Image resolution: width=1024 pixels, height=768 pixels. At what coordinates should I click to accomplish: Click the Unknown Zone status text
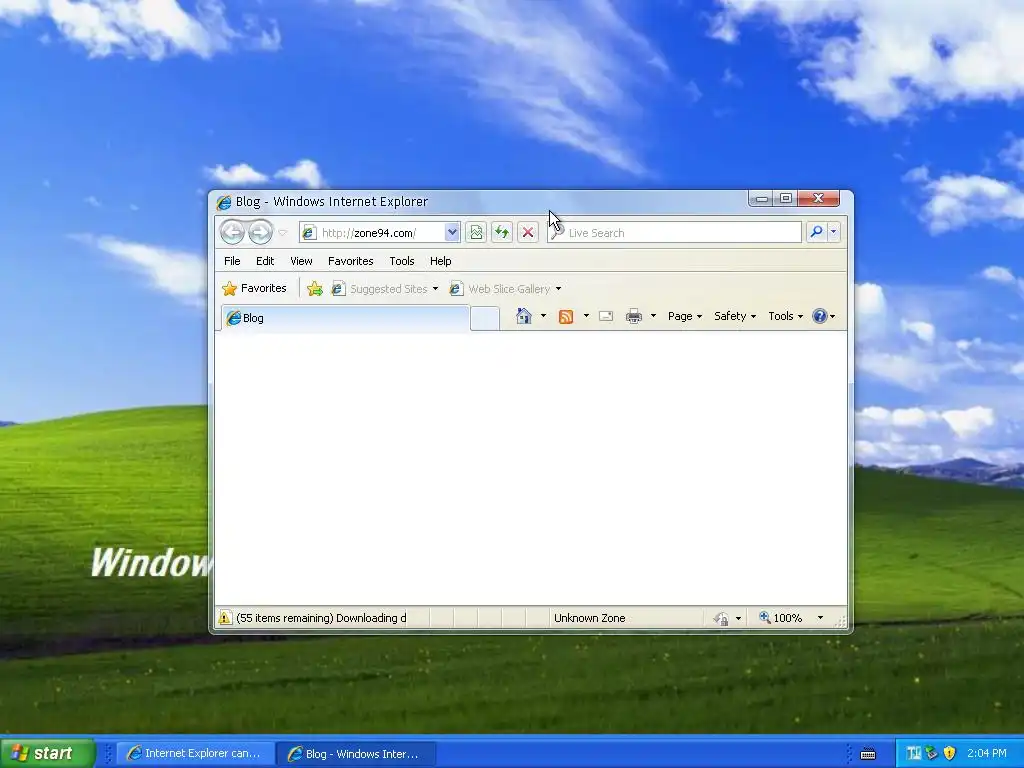click(590, 618)
